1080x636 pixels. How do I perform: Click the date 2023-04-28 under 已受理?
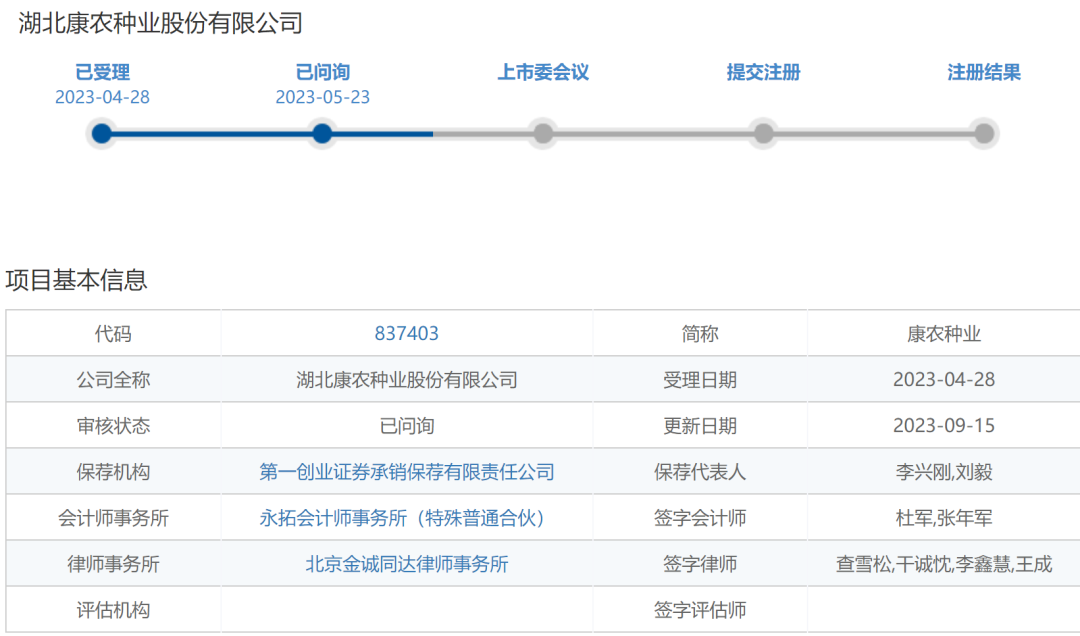(102, 97)
